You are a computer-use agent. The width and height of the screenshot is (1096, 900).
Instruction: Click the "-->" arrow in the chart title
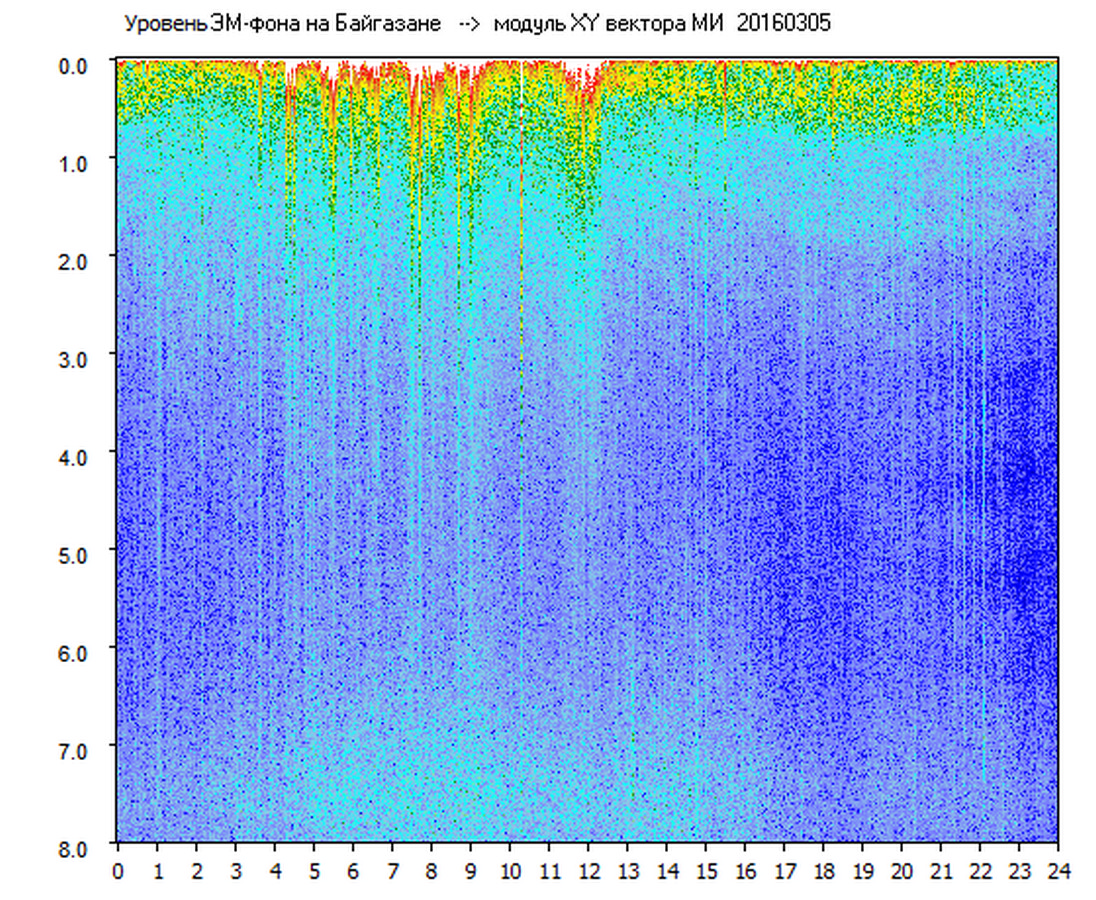coord(470,24)
